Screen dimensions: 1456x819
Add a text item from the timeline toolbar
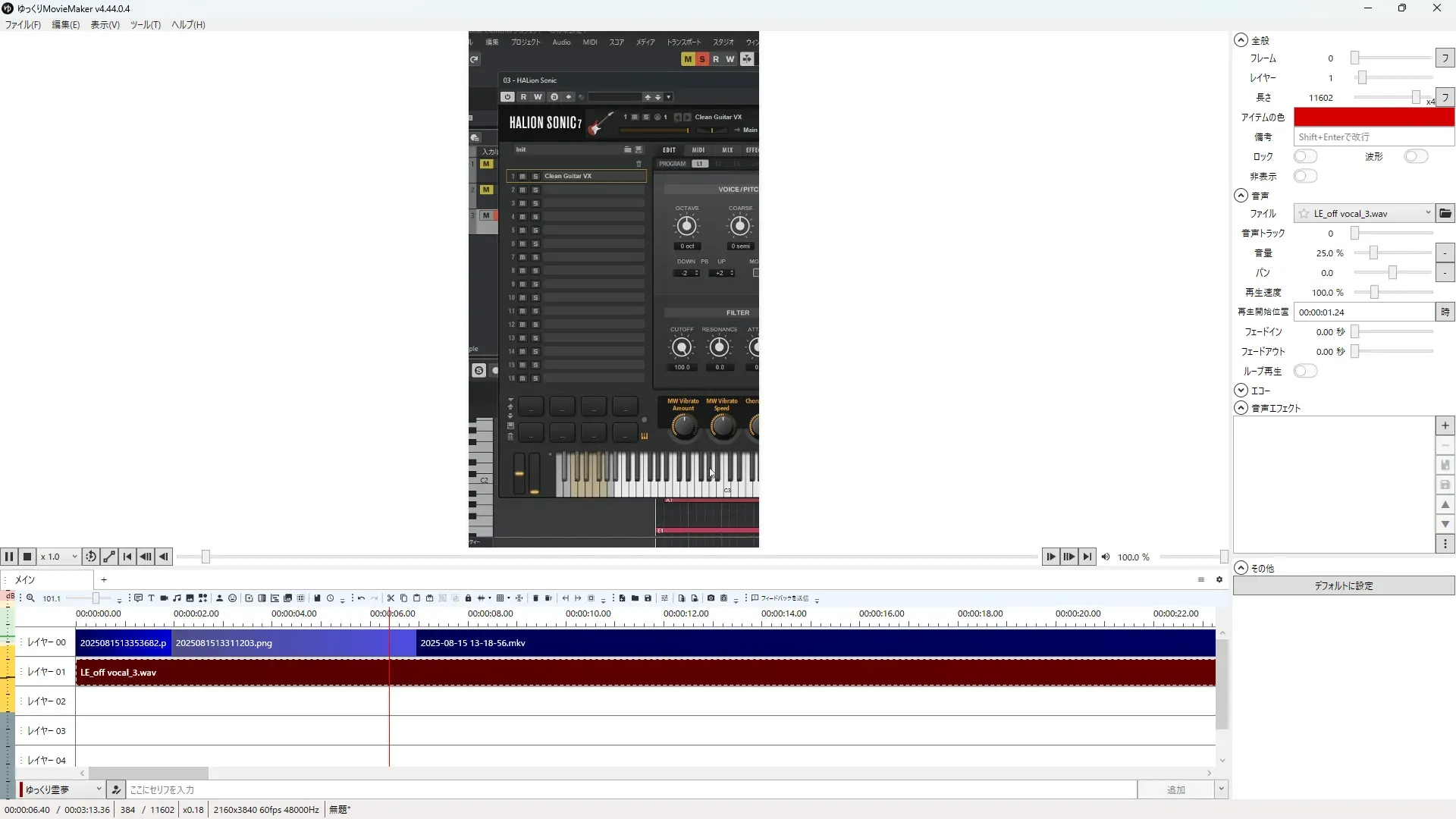(x=151, y=598)
